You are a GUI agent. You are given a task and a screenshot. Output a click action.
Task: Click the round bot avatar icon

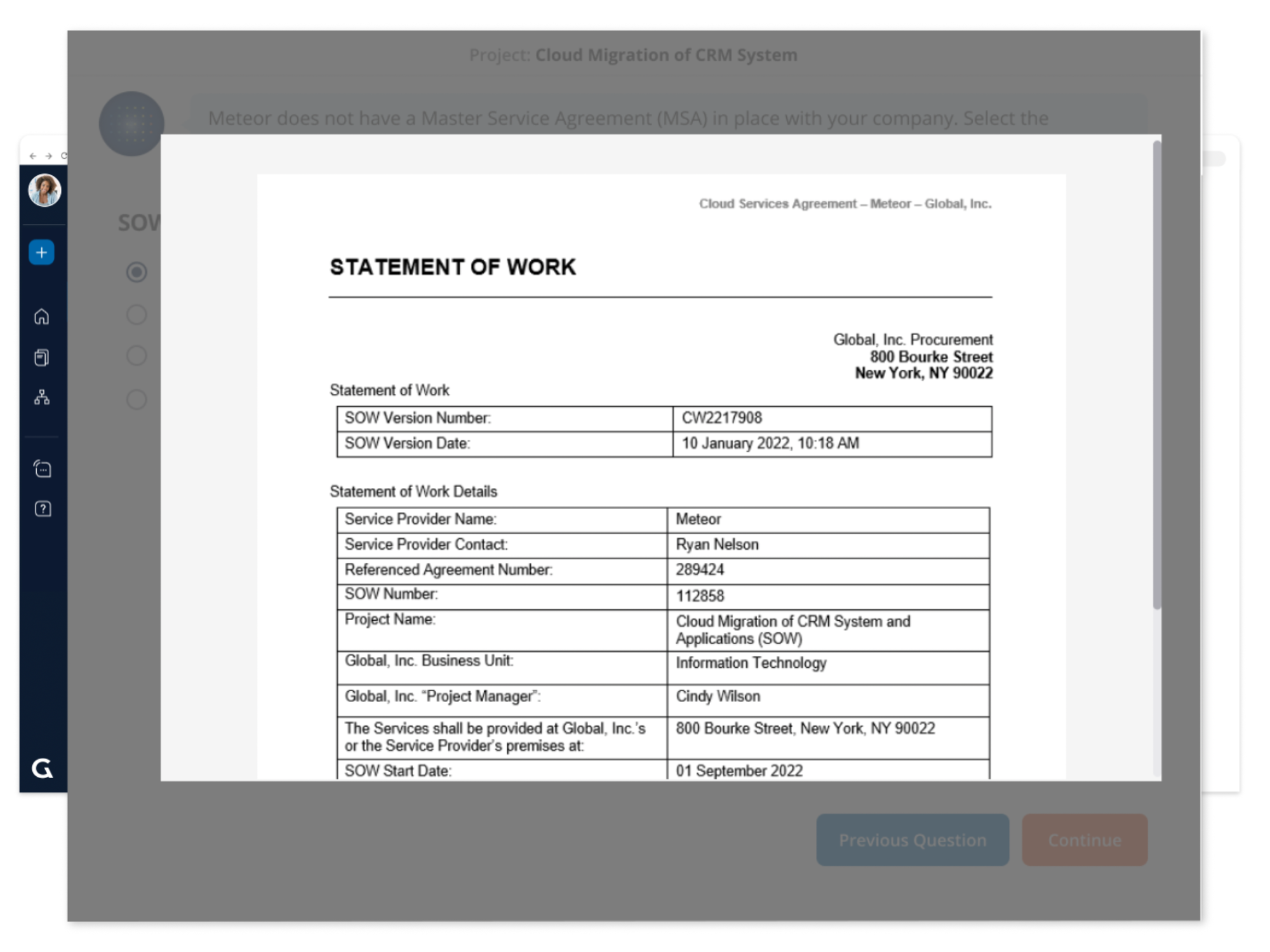tap(131, 124)
